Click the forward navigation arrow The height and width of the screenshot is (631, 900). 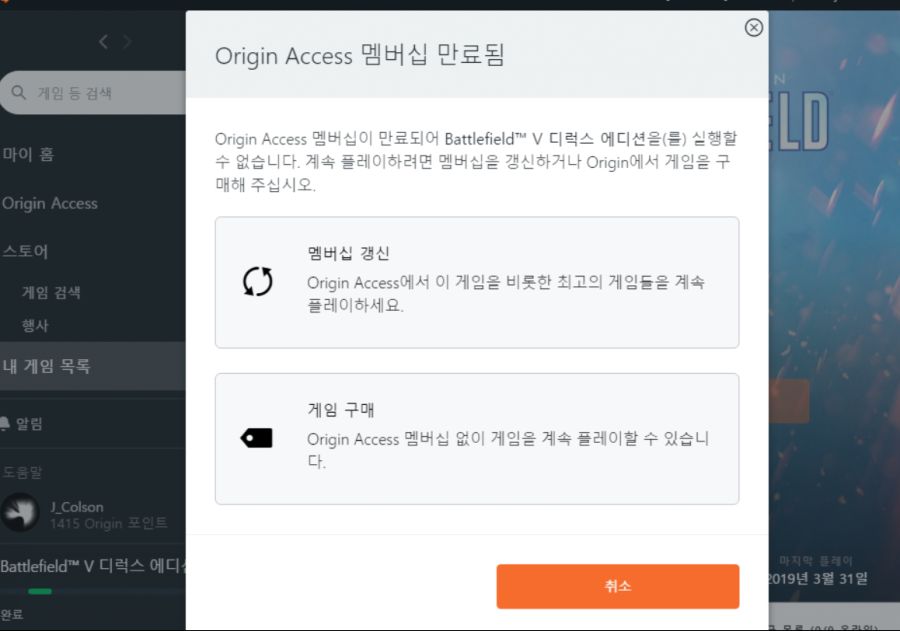(127, 41)
